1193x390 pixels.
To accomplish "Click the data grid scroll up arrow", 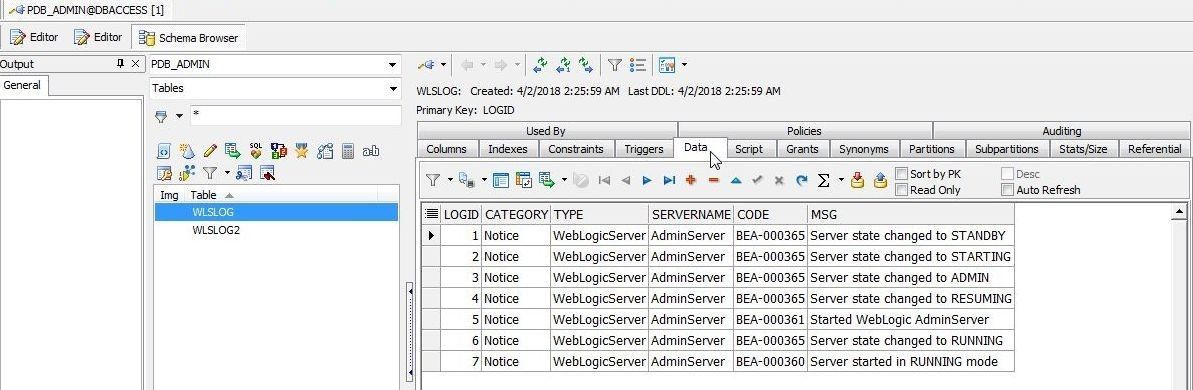I will pyautogui.click(x=1179, y=211).
